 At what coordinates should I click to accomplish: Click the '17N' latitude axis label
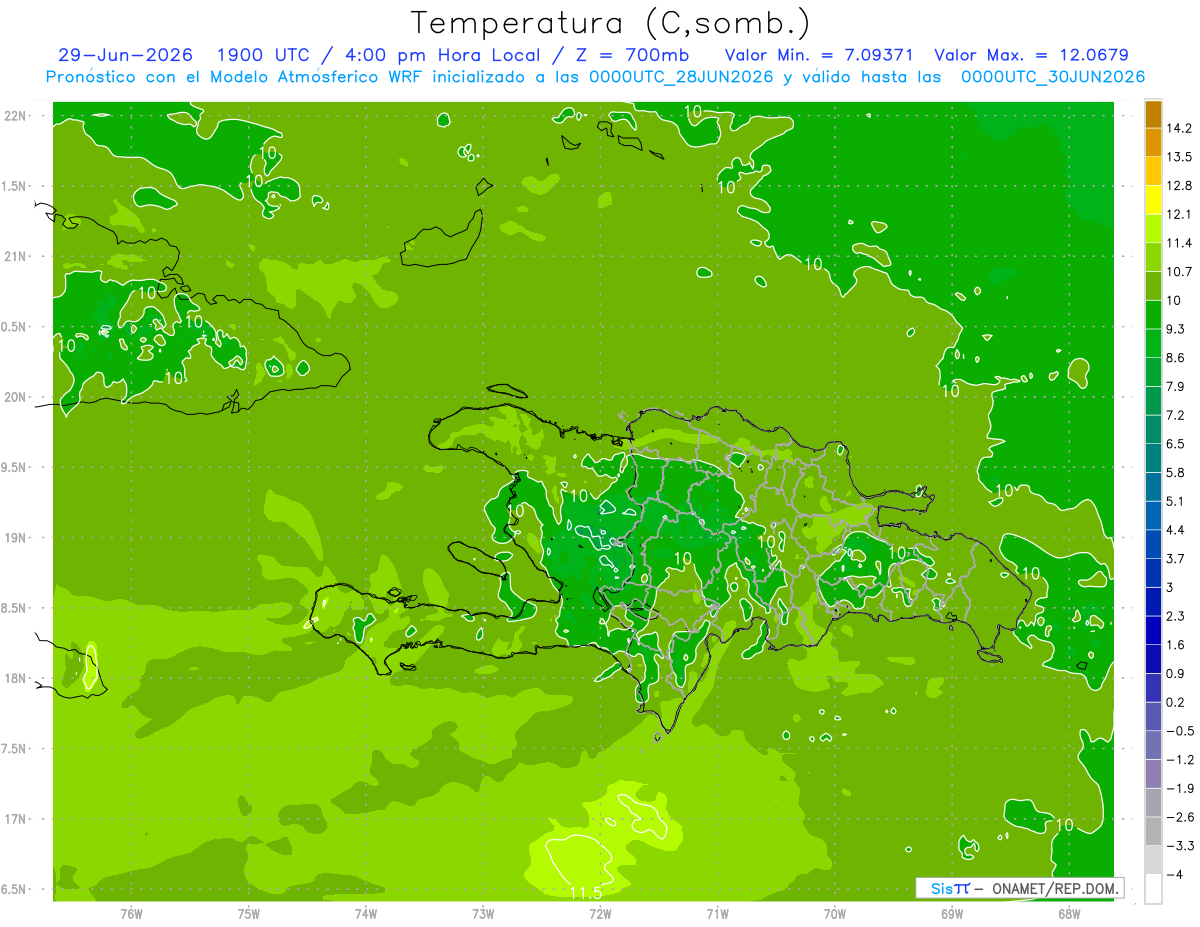[15, 819]
